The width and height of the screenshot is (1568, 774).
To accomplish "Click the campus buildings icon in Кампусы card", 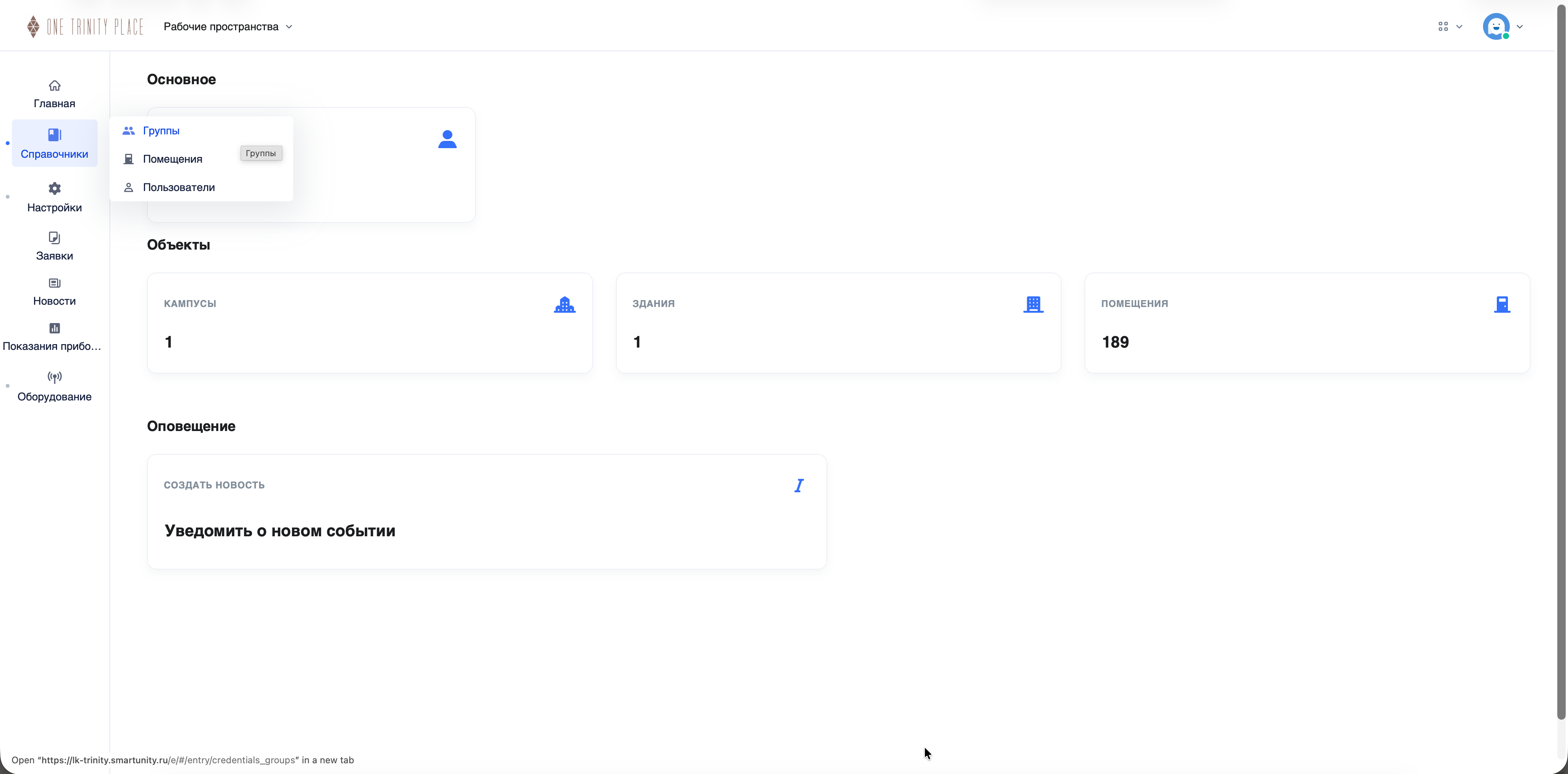I will click(x=564, y=304).
